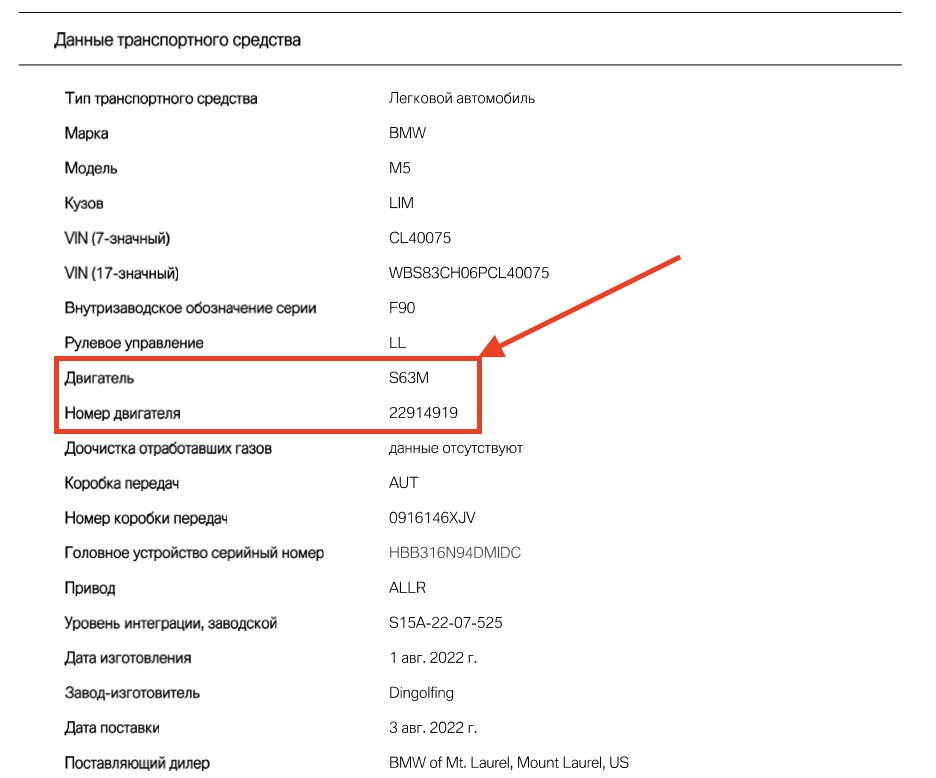This screenshot has height=778, width=936.
Task: Select the label 'Модель'
Action: click(90, 168)
